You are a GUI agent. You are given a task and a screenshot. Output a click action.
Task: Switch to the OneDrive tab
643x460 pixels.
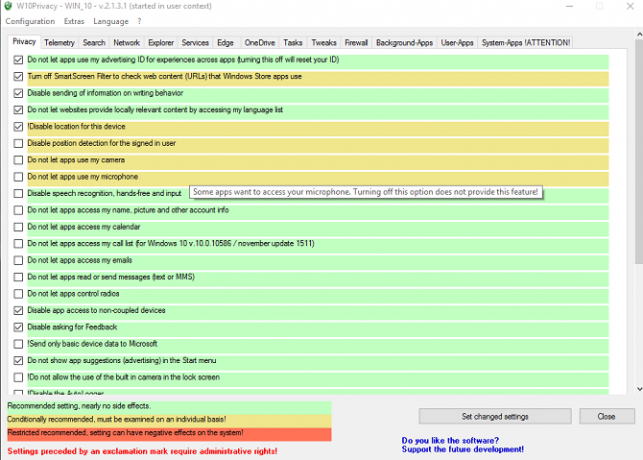[260, 43]
